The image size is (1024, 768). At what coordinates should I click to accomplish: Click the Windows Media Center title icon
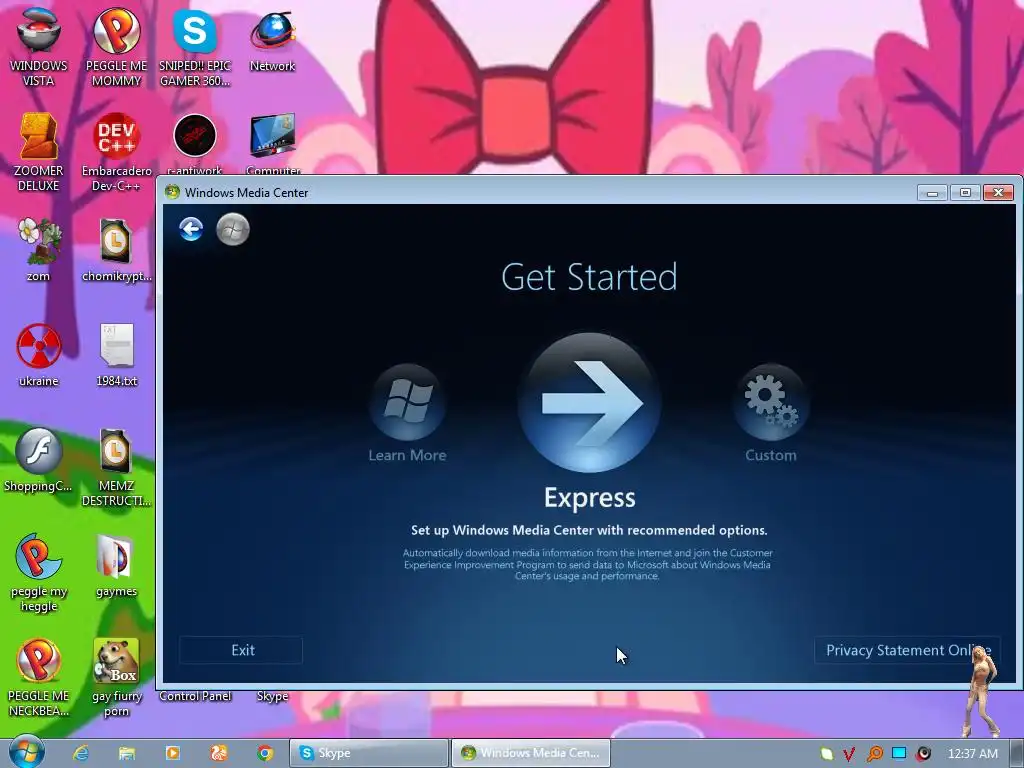coord(172,192)
